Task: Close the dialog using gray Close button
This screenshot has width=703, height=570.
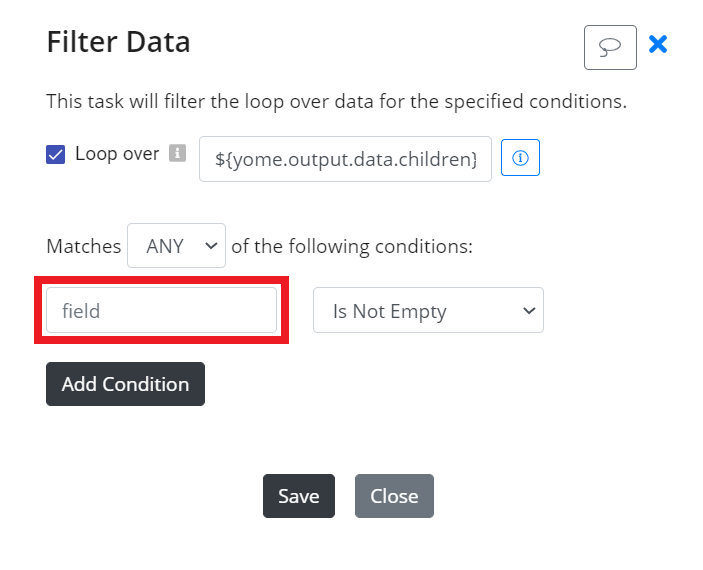Action: pos(395,496)
